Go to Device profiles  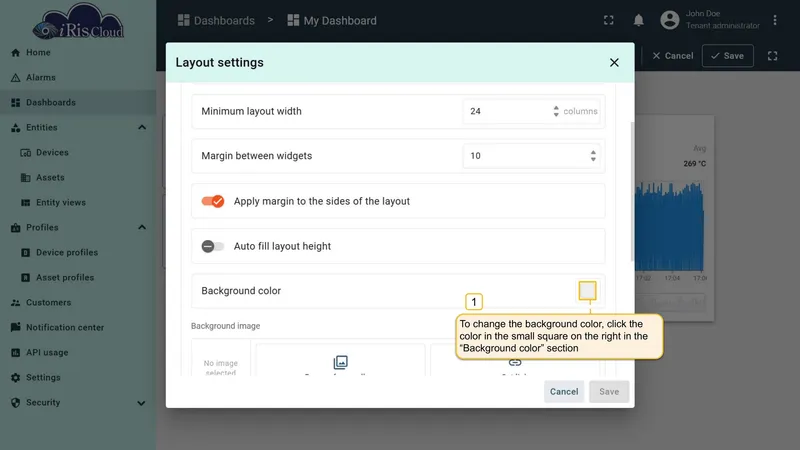pyautogui.click(x=78, y=253)
